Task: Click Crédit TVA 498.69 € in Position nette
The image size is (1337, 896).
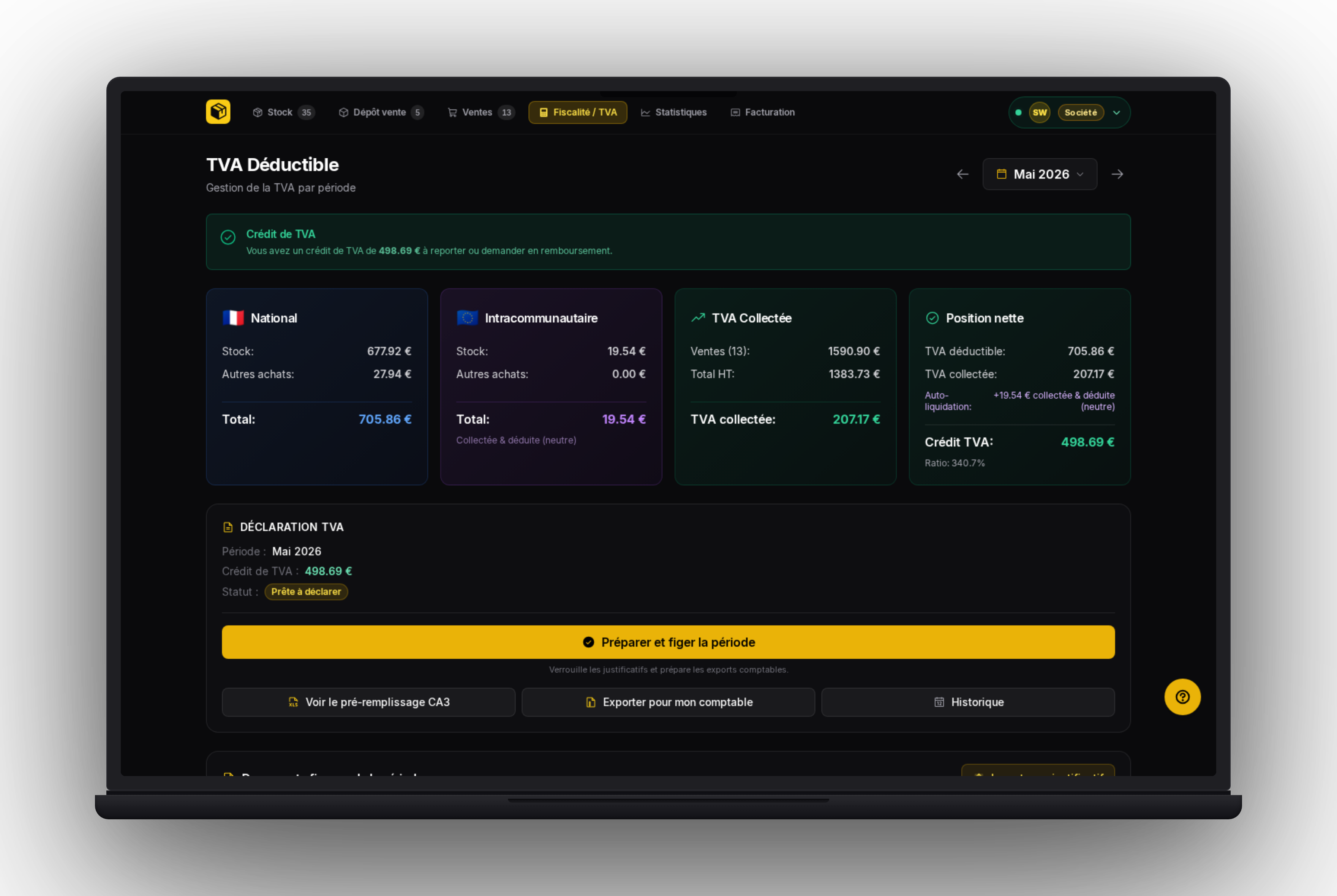Action: [x=1088, y=442]
